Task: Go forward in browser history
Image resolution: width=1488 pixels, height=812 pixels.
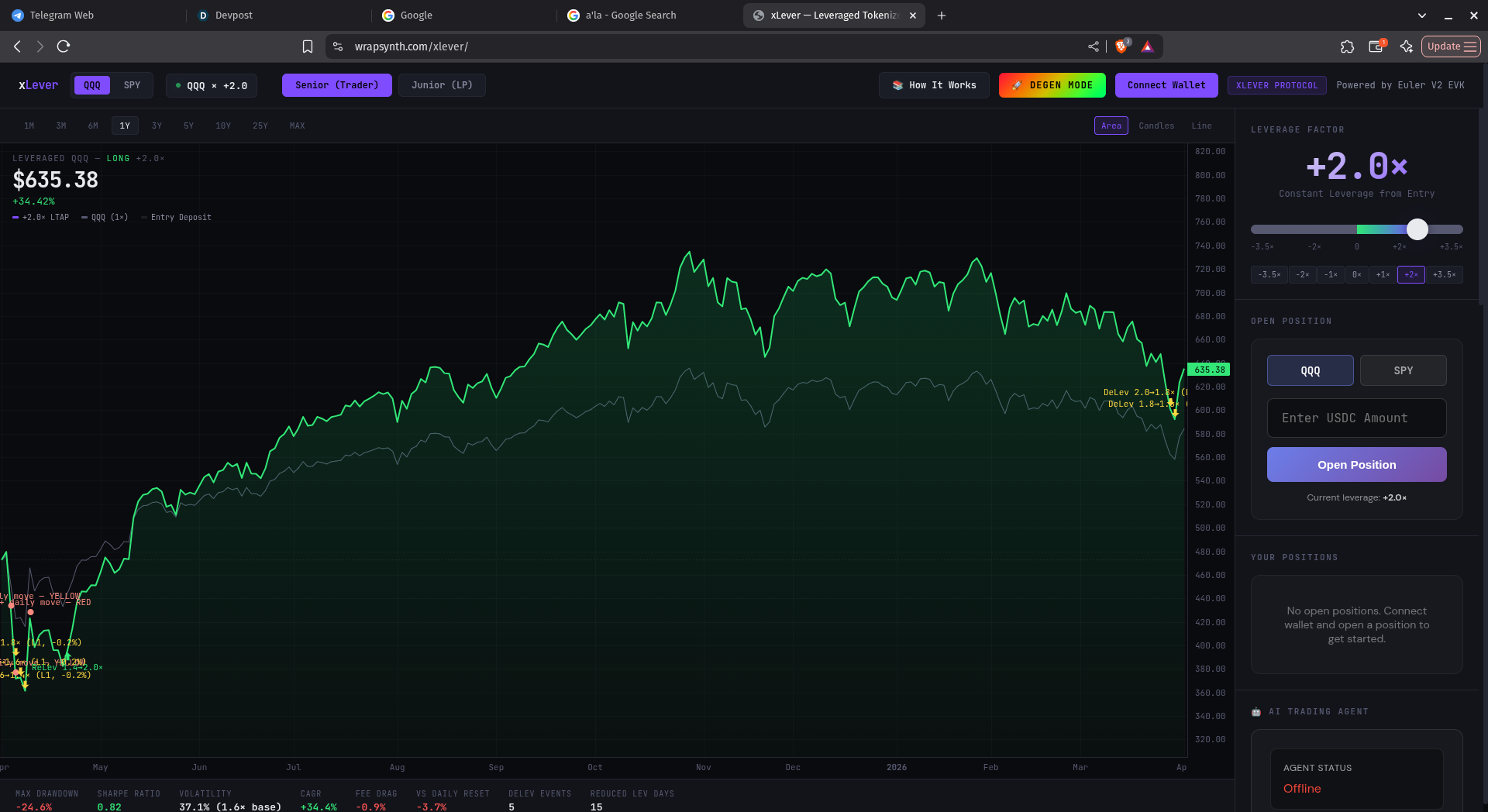Action: [40, 46]
